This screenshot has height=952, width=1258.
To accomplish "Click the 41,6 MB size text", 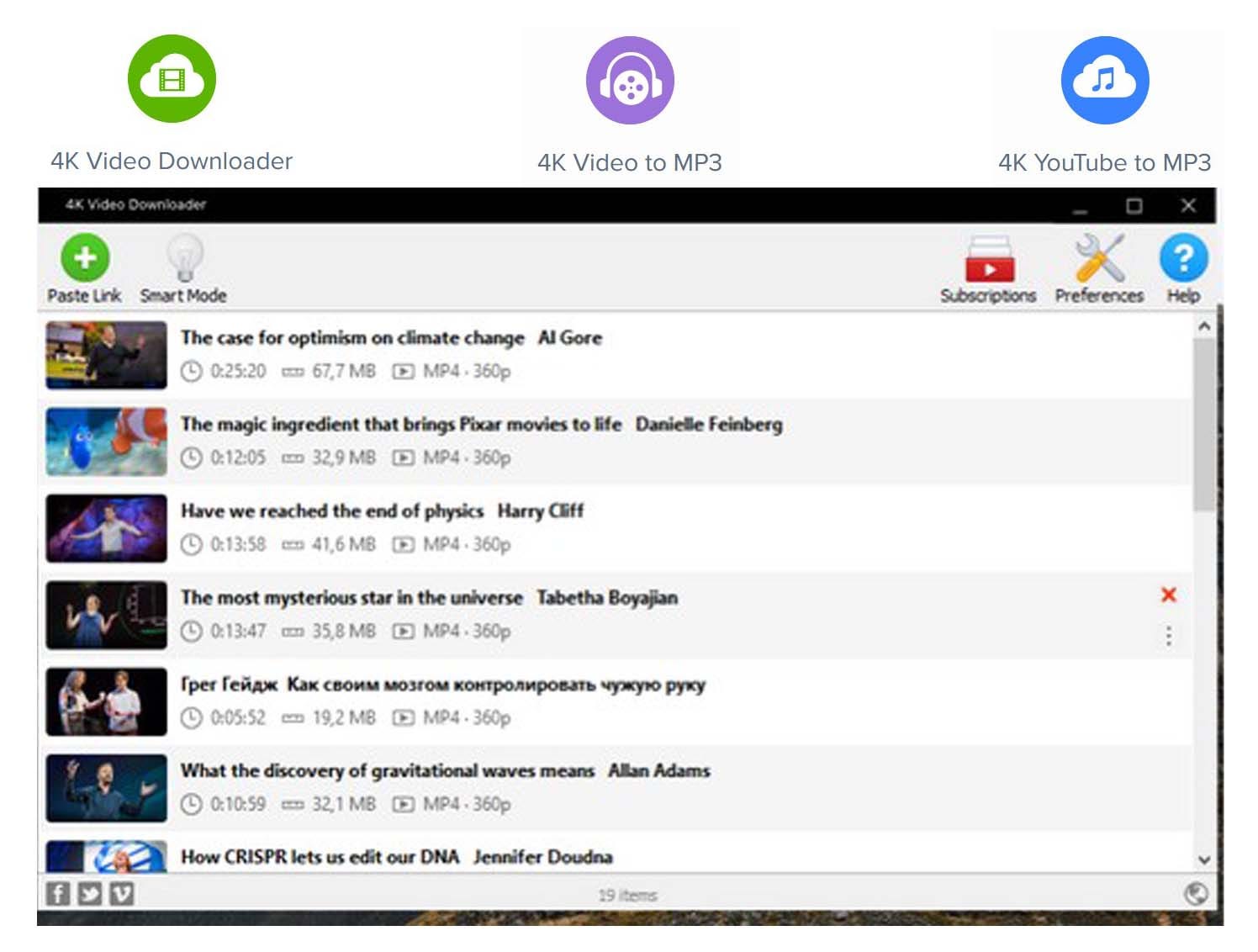I will [x=344, y=544].
